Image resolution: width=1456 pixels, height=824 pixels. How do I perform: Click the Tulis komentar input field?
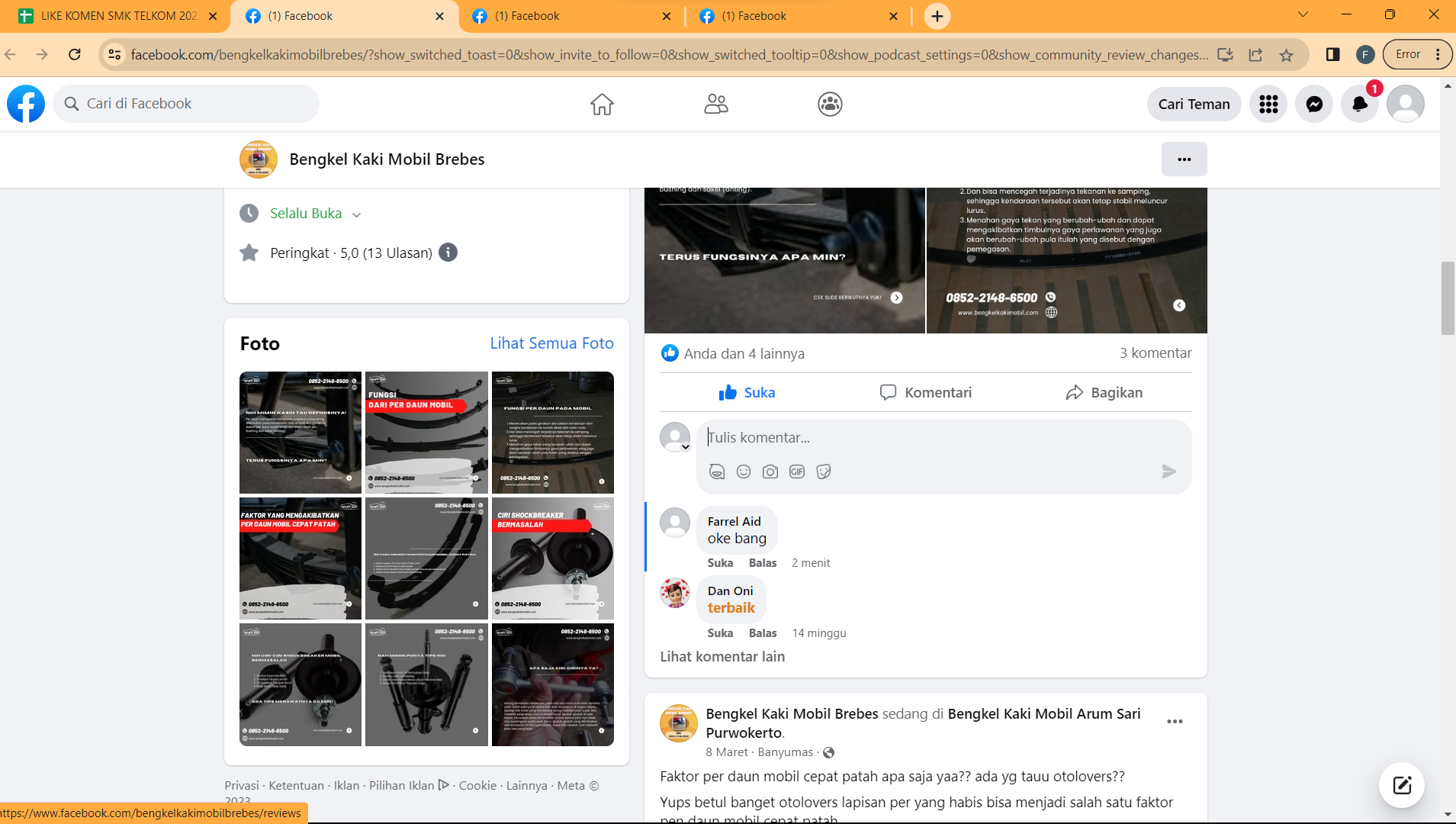tap(943, 438)
